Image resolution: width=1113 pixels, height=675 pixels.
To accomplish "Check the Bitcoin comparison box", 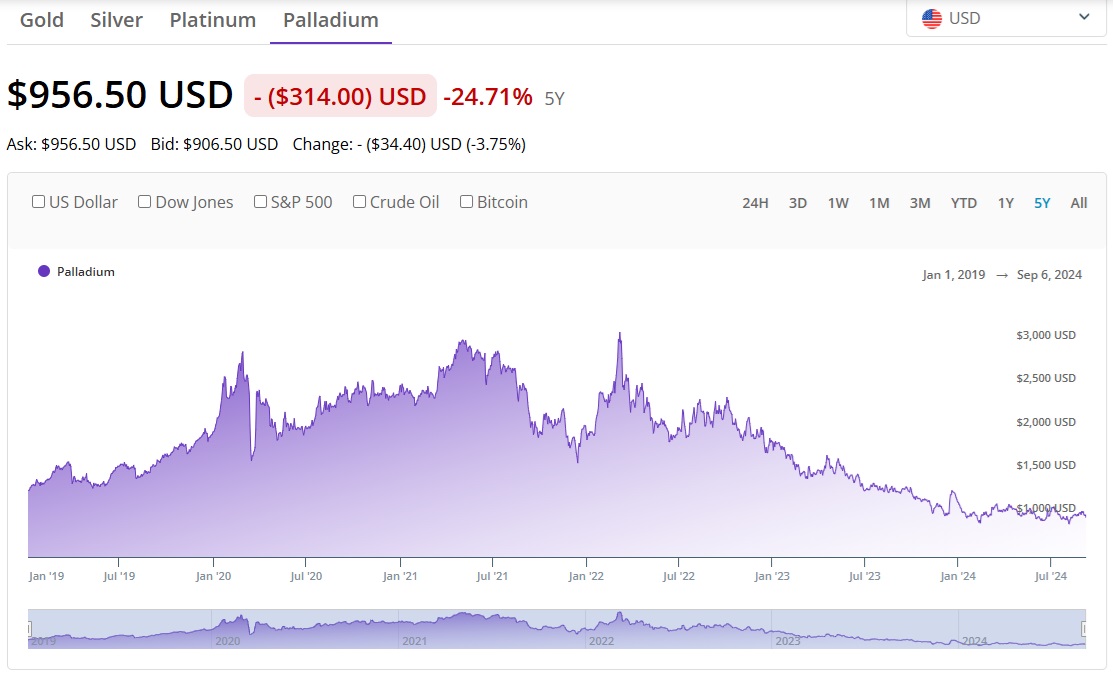I will coord(466,202).
